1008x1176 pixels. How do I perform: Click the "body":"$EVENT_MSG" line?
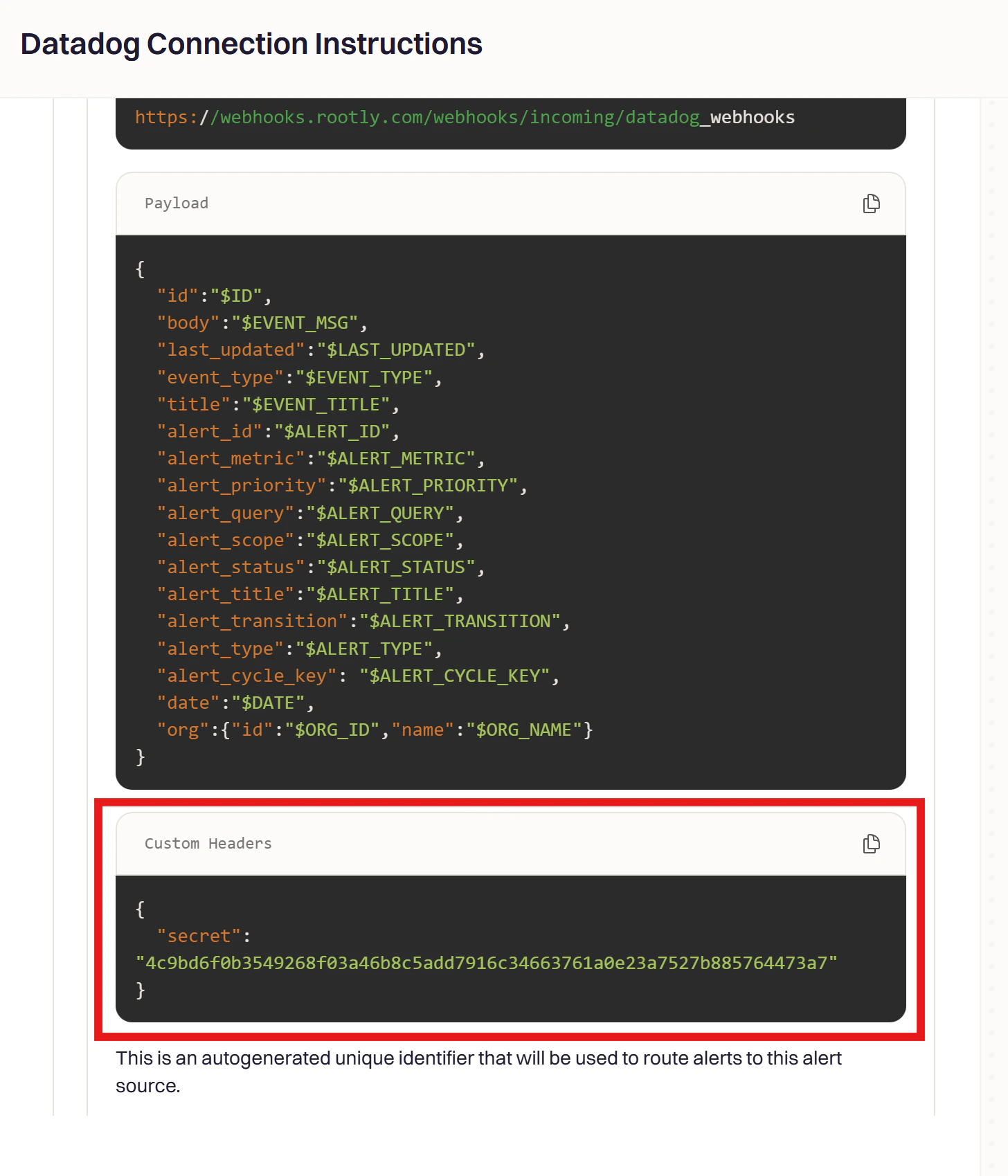point(262,323)
